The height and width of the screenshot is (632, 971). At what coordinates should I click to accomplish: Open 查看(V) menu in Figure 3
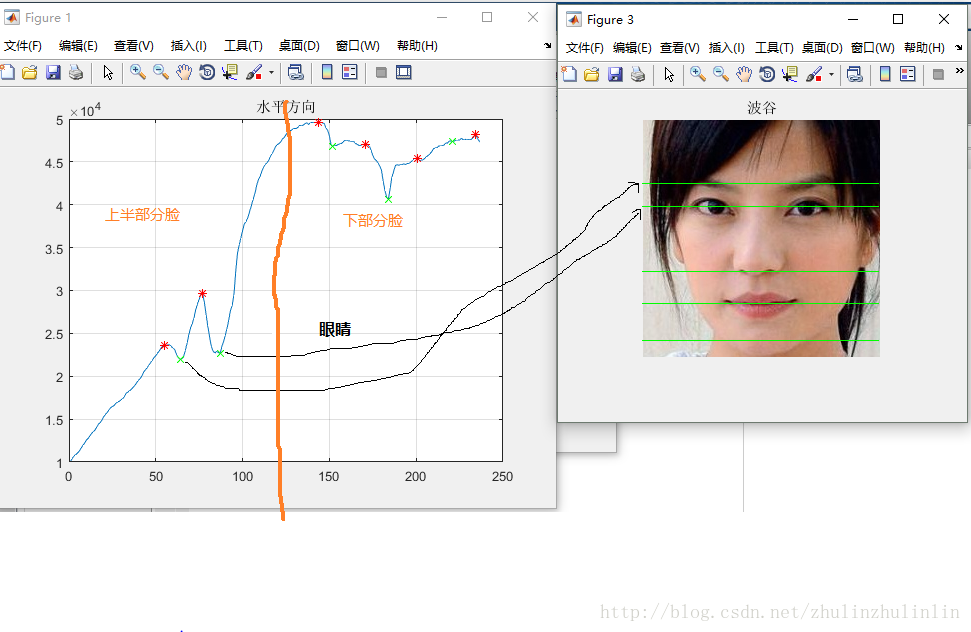point(680,48)
